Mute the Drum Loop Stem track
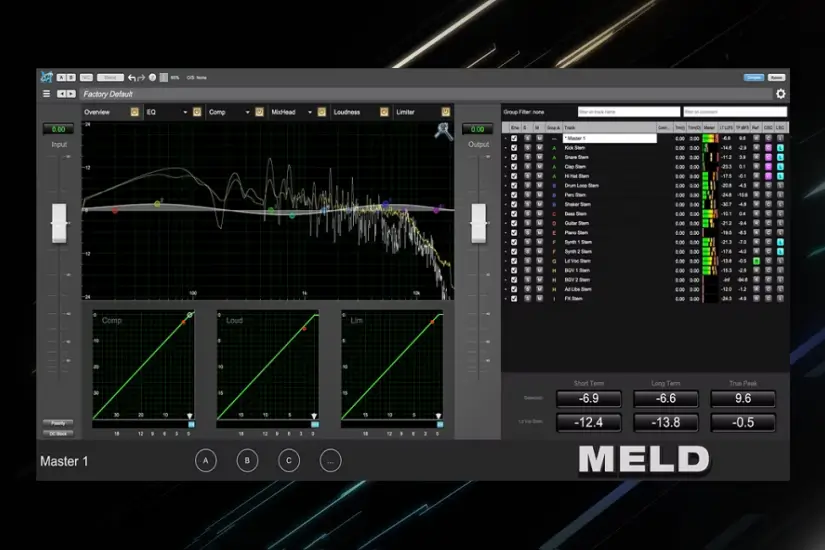Viewport: 825px width, 550px height. coord(539,186)
